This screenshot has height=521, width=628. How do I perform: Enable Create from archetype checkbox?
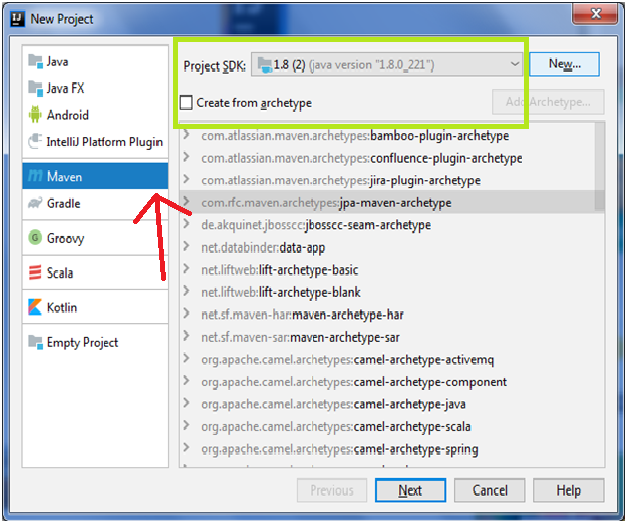point(186,103)
